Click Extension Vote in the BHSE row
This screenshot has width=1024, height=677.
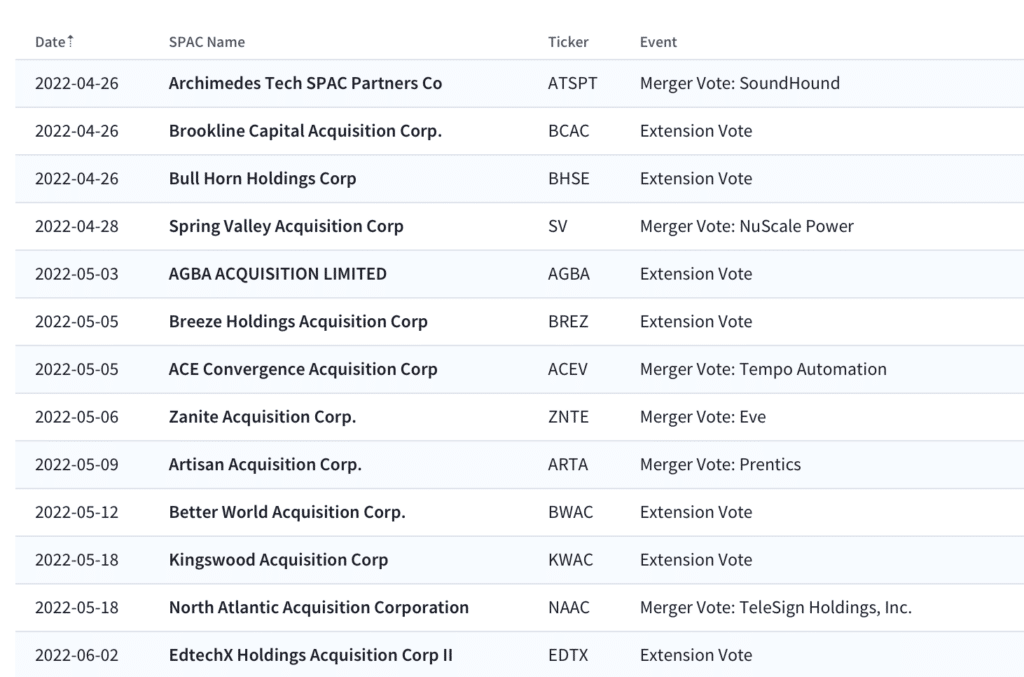[x=696, y=179]
